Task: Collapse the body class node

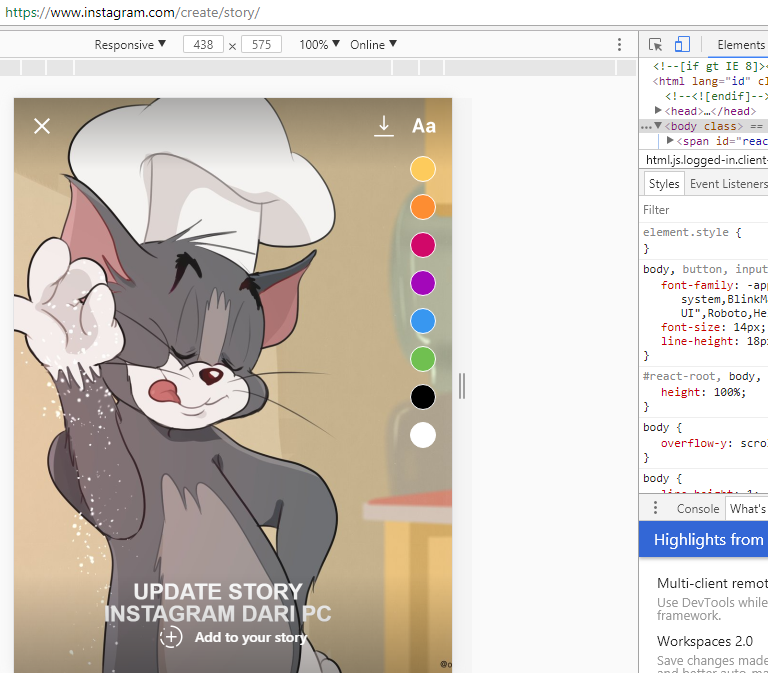Action: tap(658, 126)
